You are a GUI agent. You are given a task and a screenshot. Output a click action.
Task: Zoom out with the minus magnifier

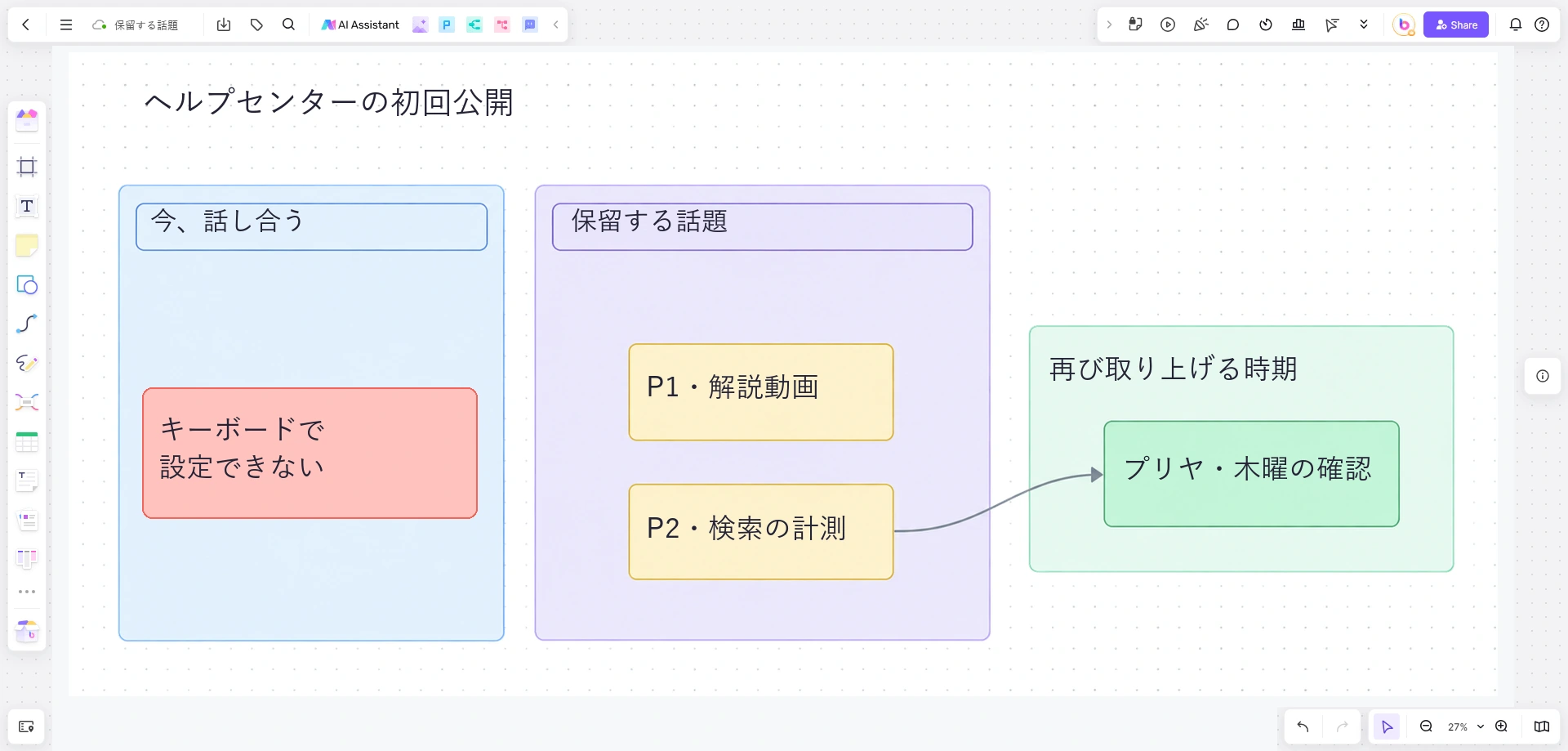1426,726
